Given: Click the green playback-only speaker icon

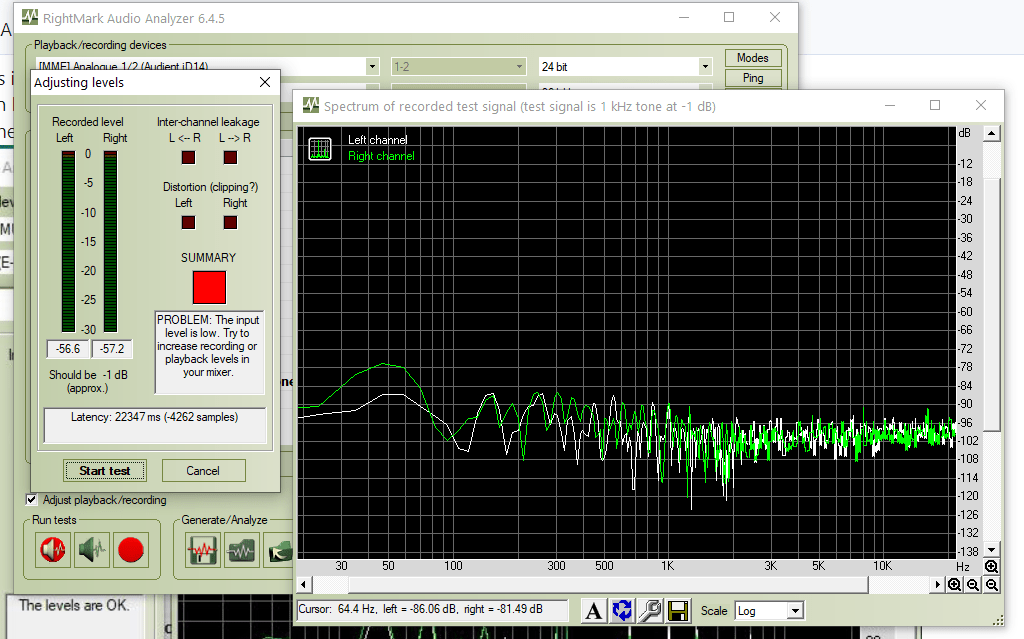Looking at the screenshot, I should coord(92,549).
